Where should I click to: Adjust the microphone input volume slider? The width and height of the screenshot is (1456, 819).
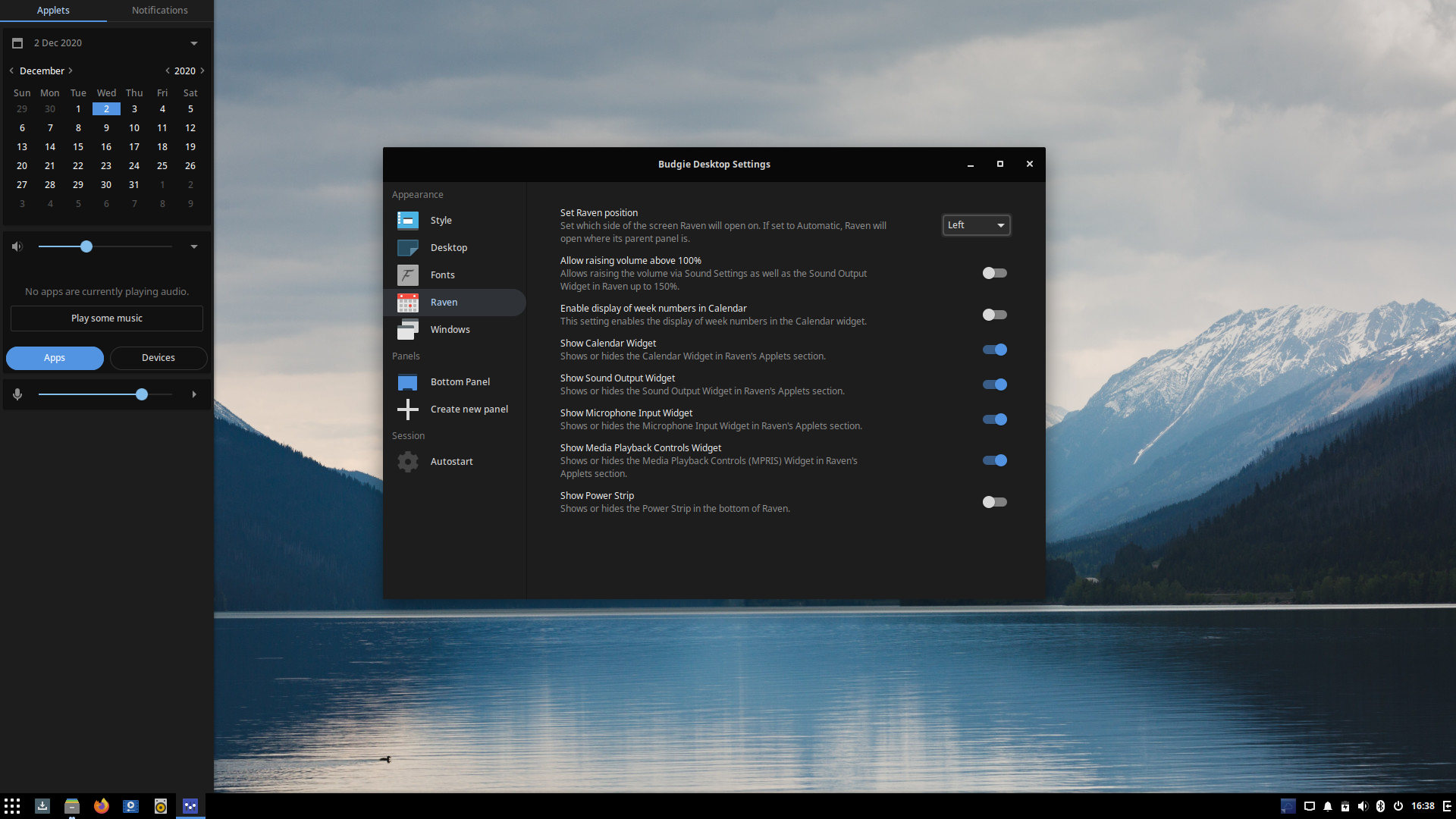[142, 394]
